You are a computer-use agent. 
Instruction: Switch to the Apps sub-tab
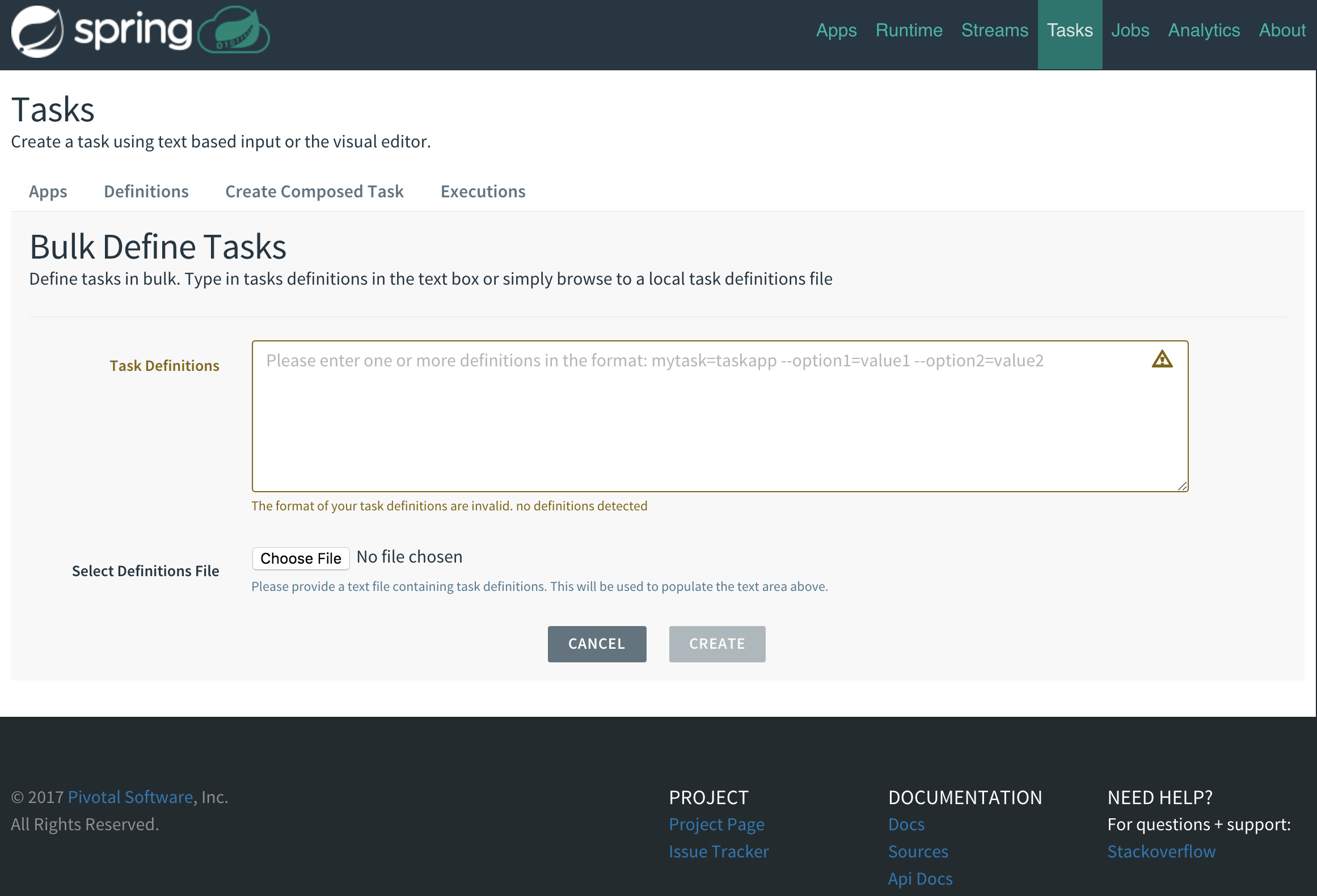tap(48, 192)
